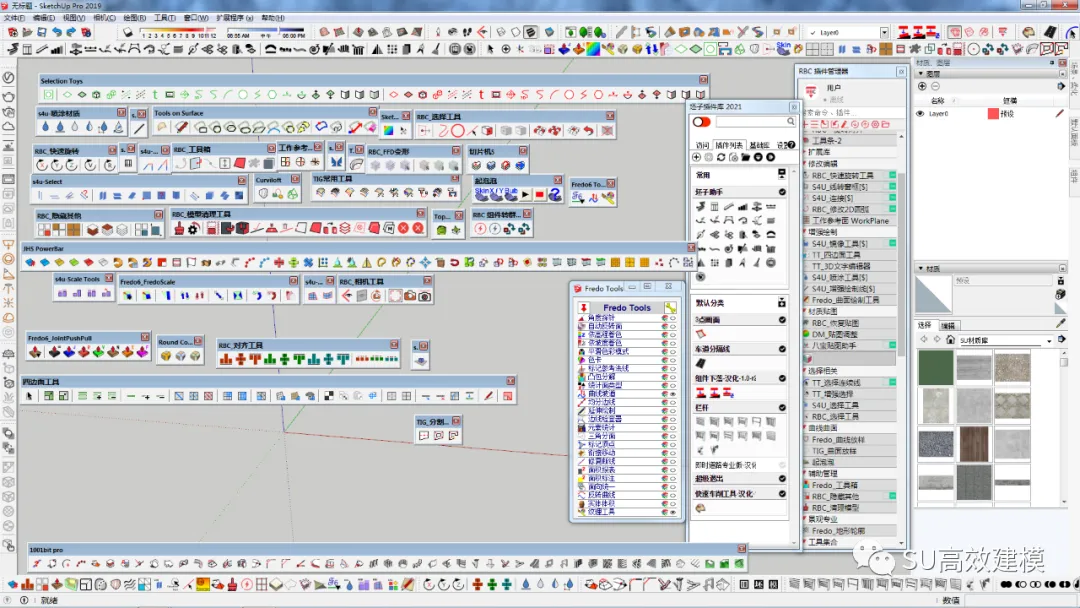Click the Redo arrow in top toolbar
The image size is (1080, 608).
[x=71, y=32]
